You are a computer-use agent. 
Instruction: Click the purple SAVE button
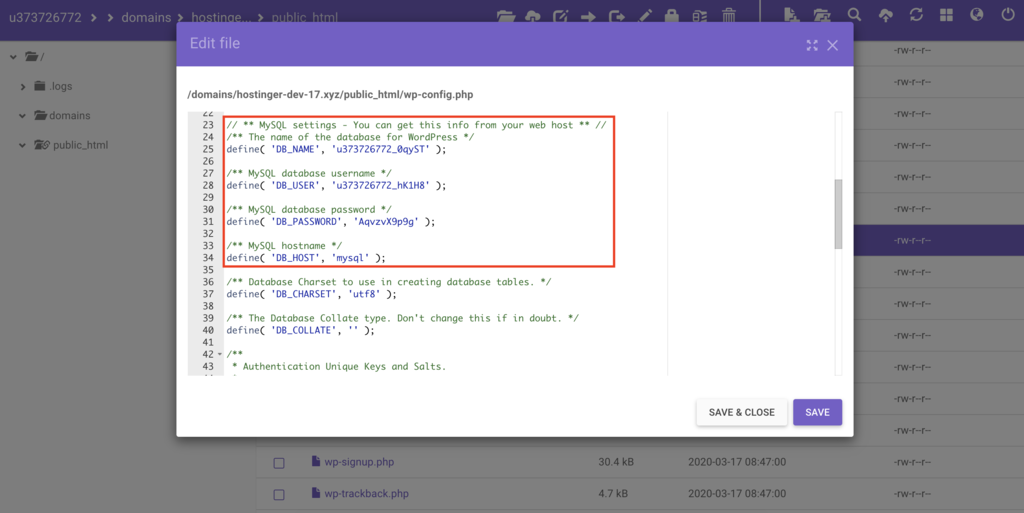pyautogui.click(x=817, y=412)
